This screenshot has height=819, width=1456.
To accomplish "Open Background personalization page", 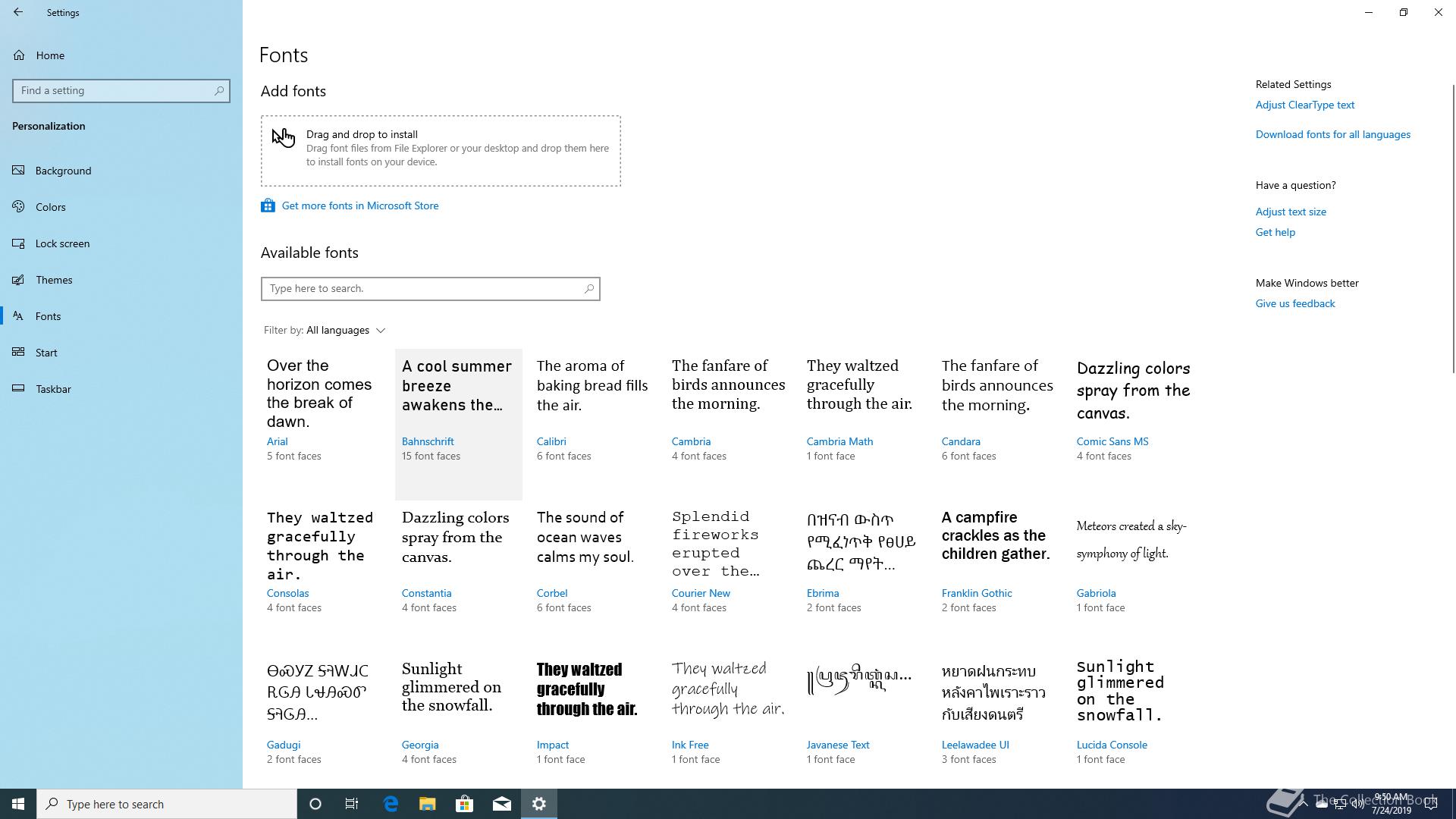I will [x=121, y=171].
